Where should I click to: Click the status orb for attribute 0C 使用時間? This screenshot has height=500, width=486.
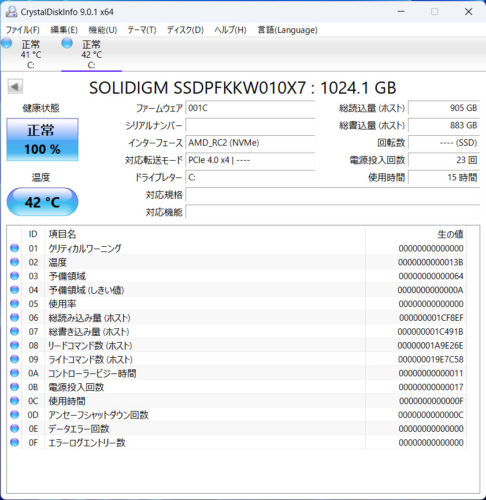14,401
